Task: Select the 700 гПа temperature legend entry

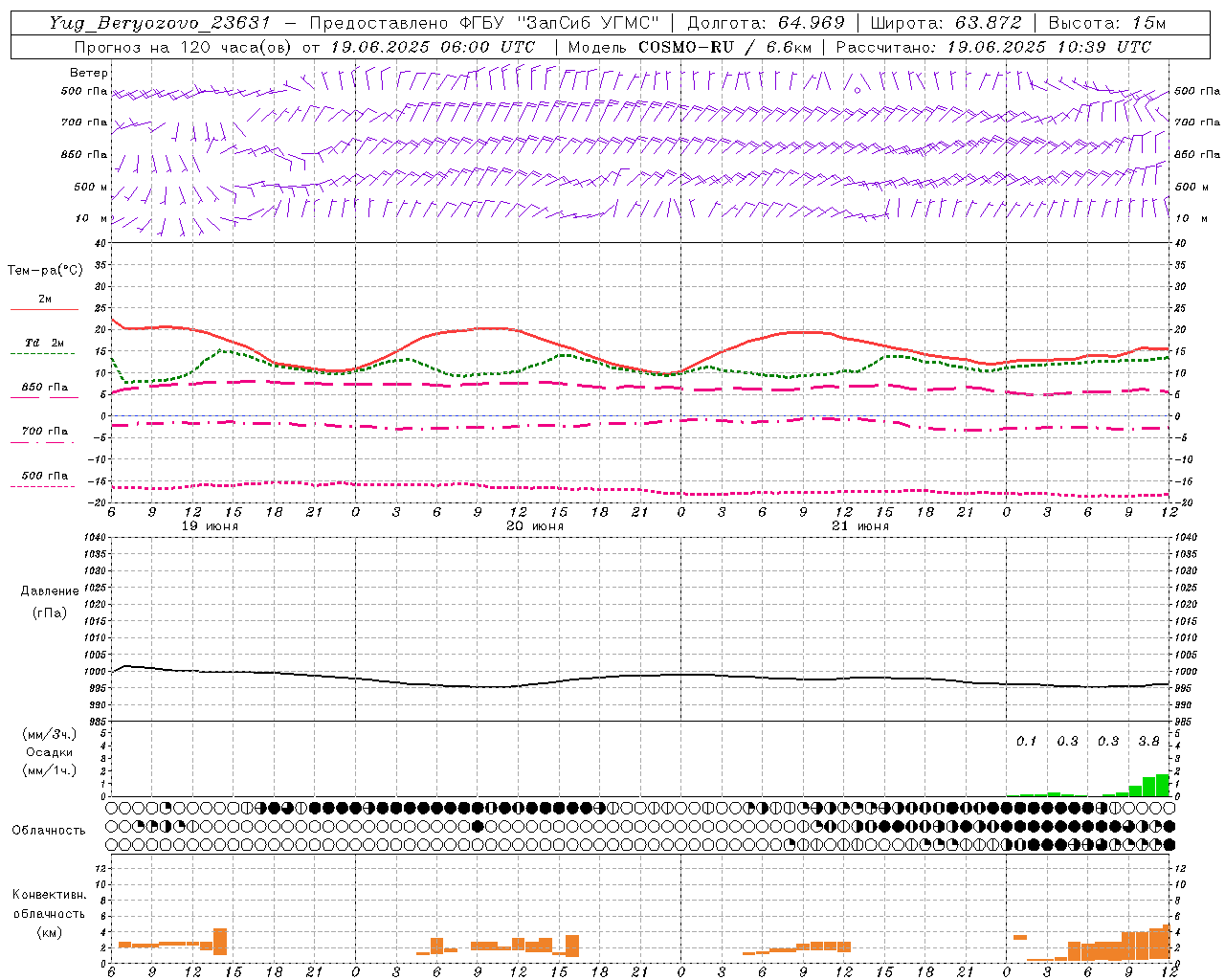Action: pos(44,434)
